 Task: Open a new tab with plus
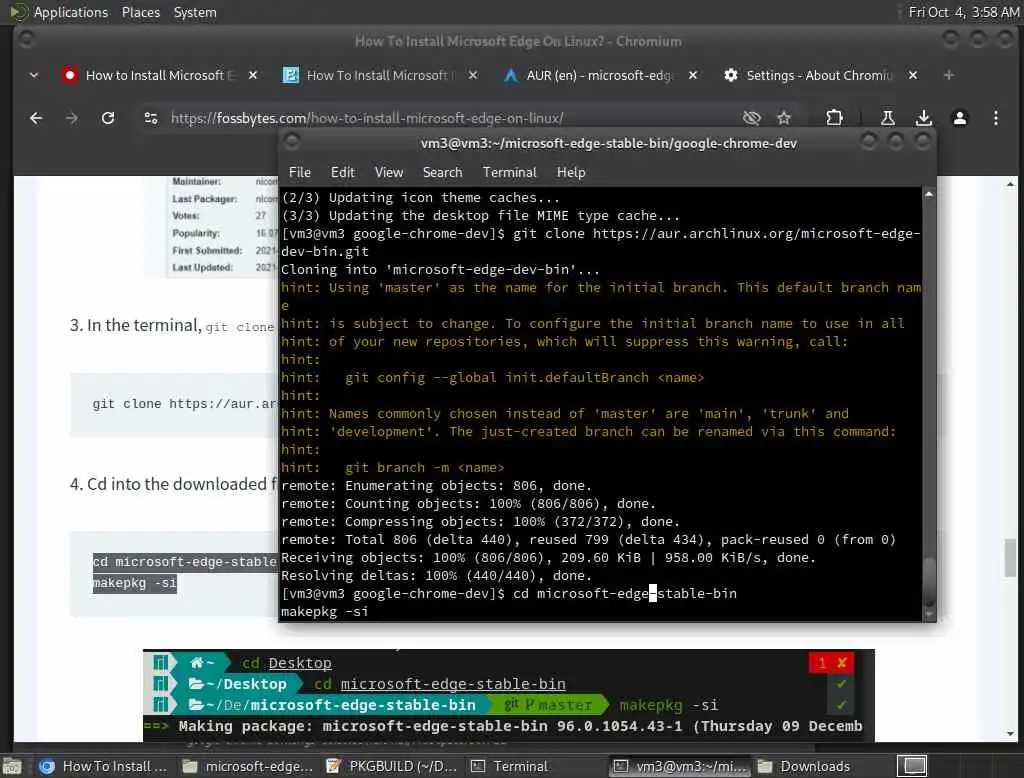pyautogui.click(x=948, y=76)
